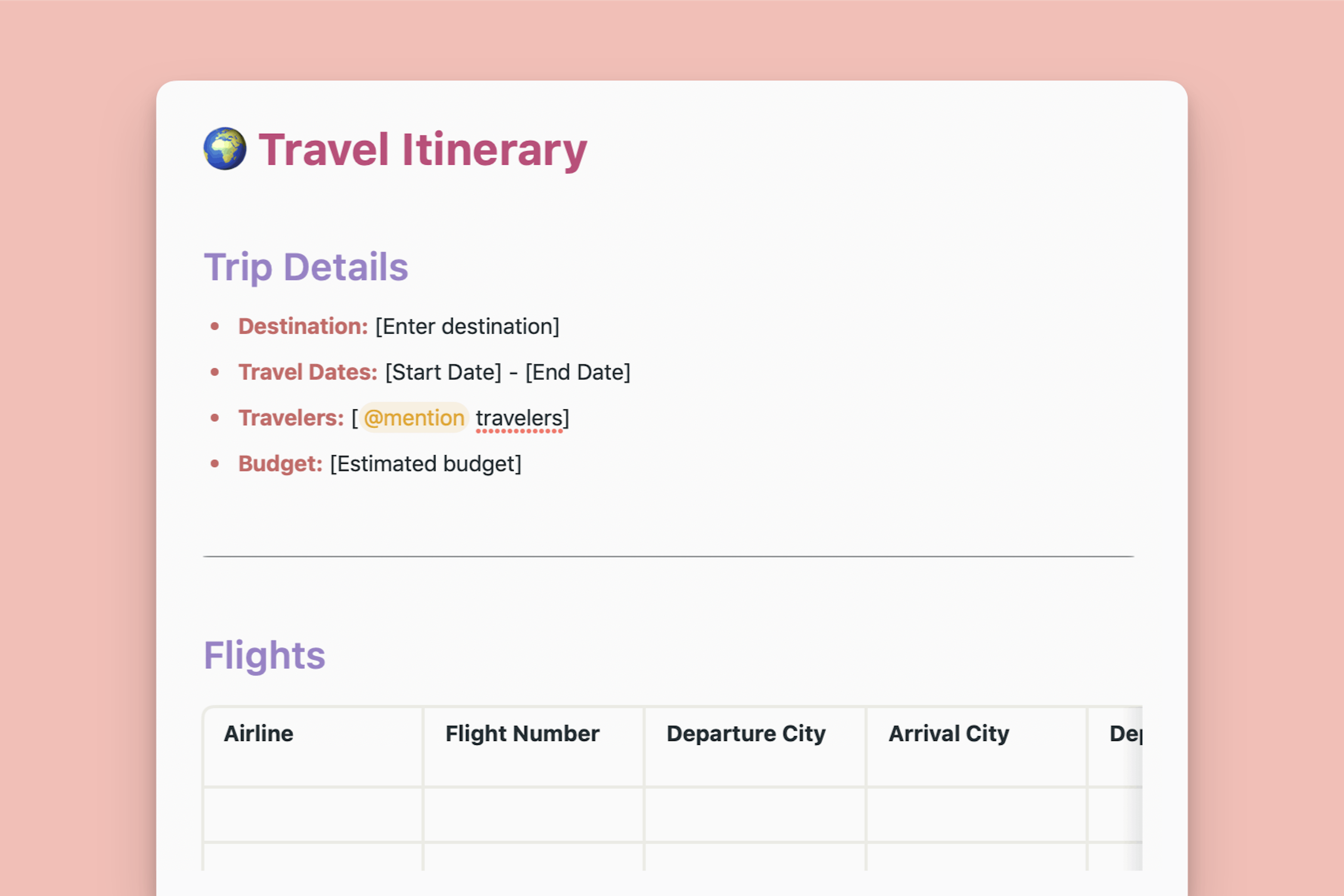
Task: Click the empty cell under Departure City
Action: [x=755, y=815]
